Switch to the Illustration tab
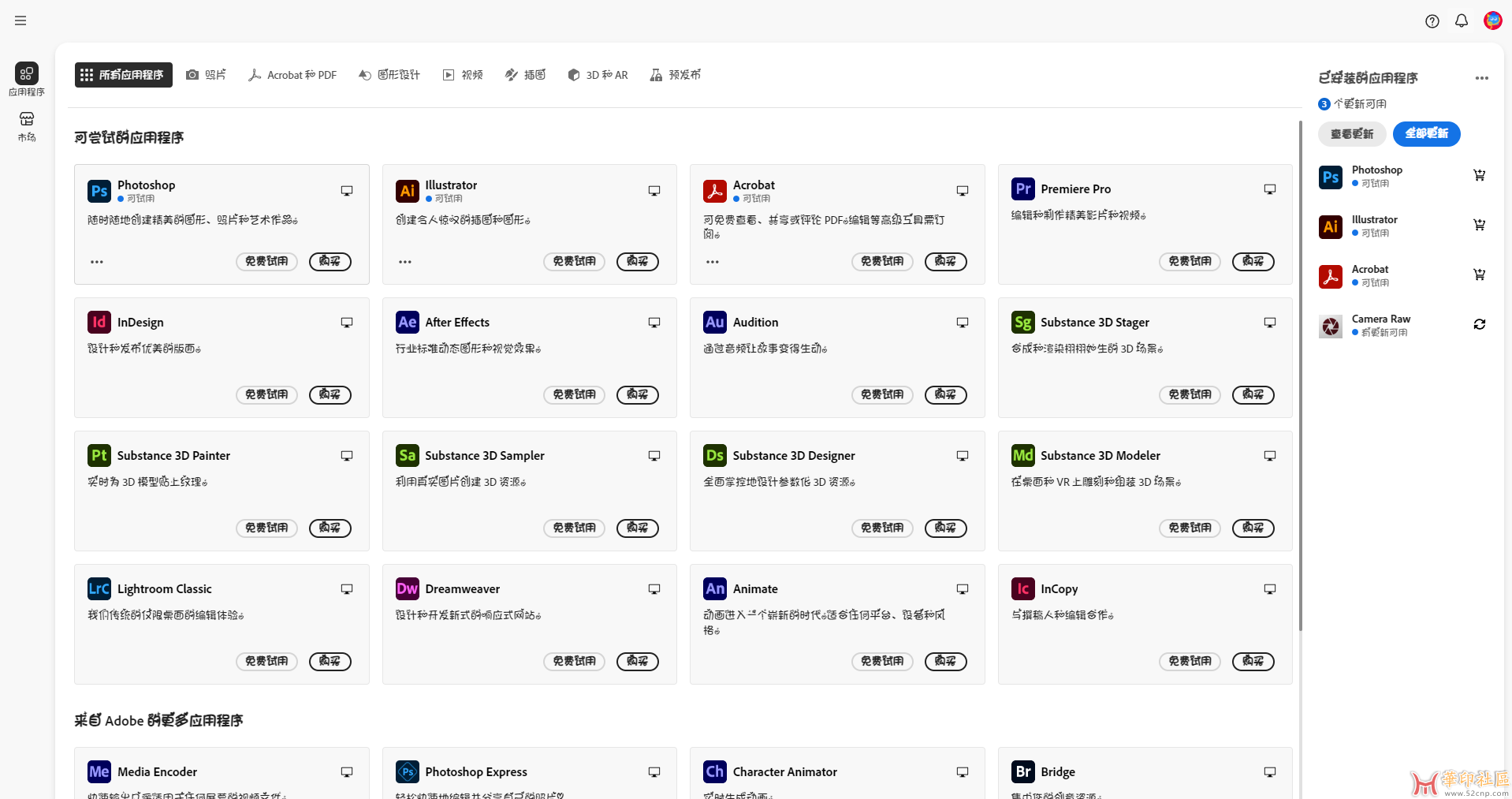 pos(525,75)
